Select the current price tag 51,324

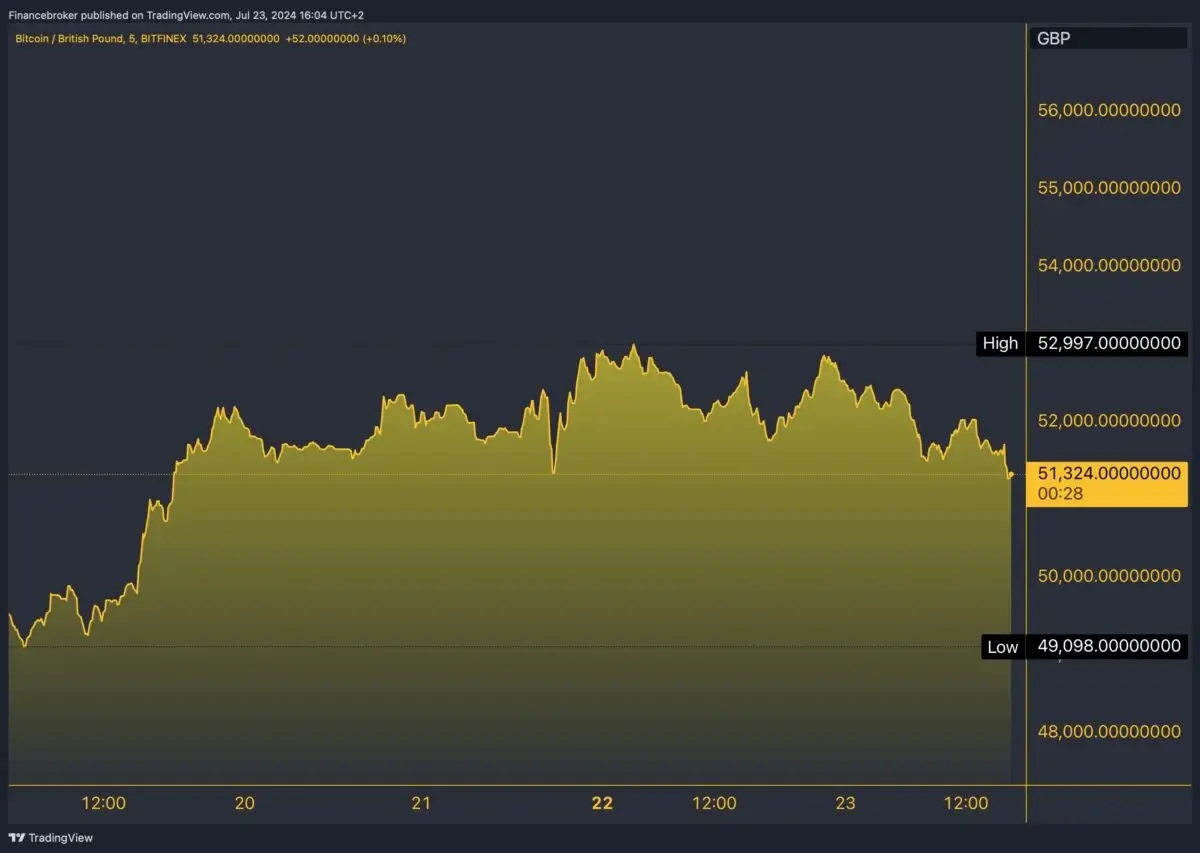[x=1109, y=484]
